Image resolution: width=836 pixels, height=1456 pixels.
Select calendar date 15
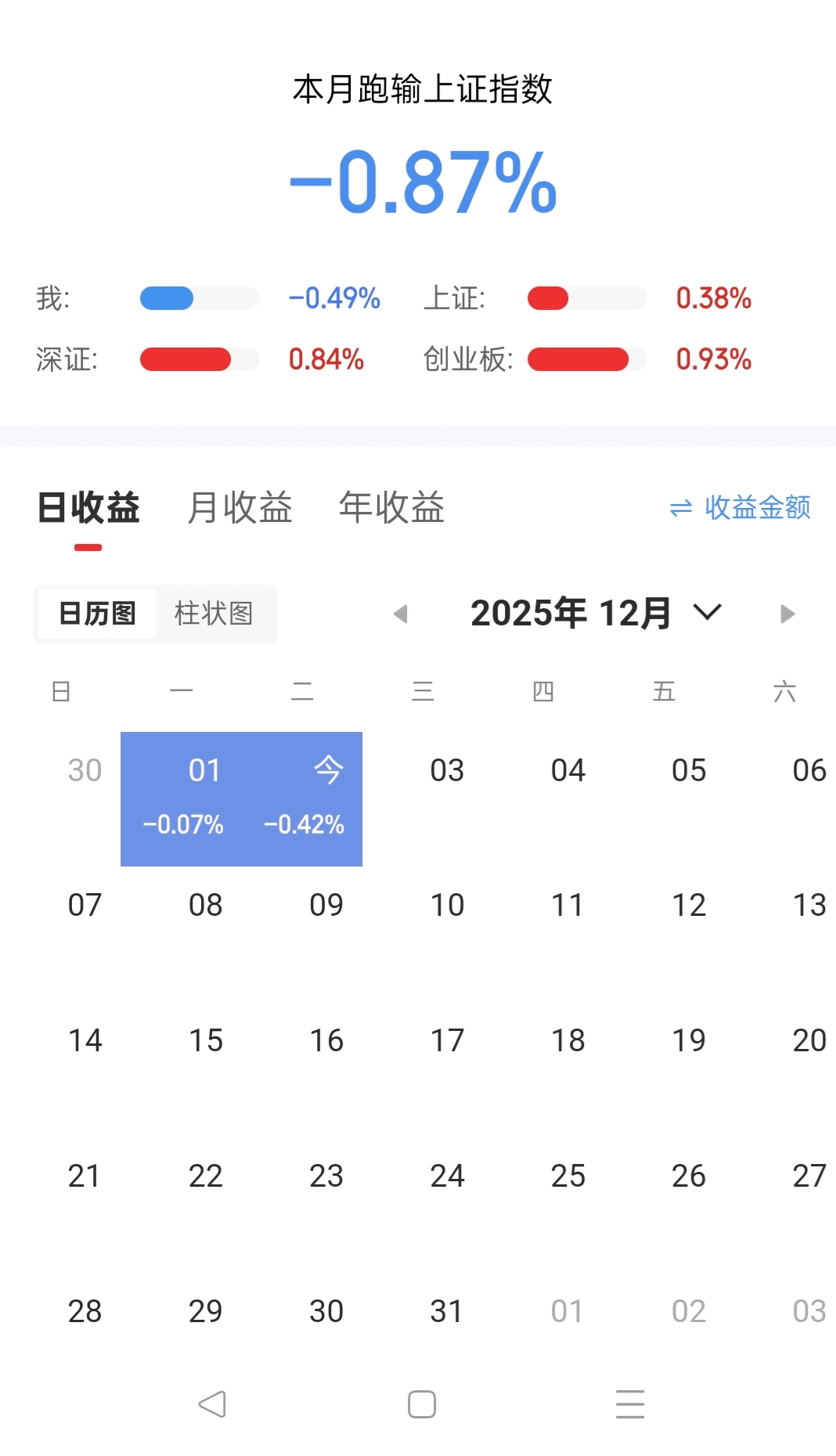(206, 1041)
